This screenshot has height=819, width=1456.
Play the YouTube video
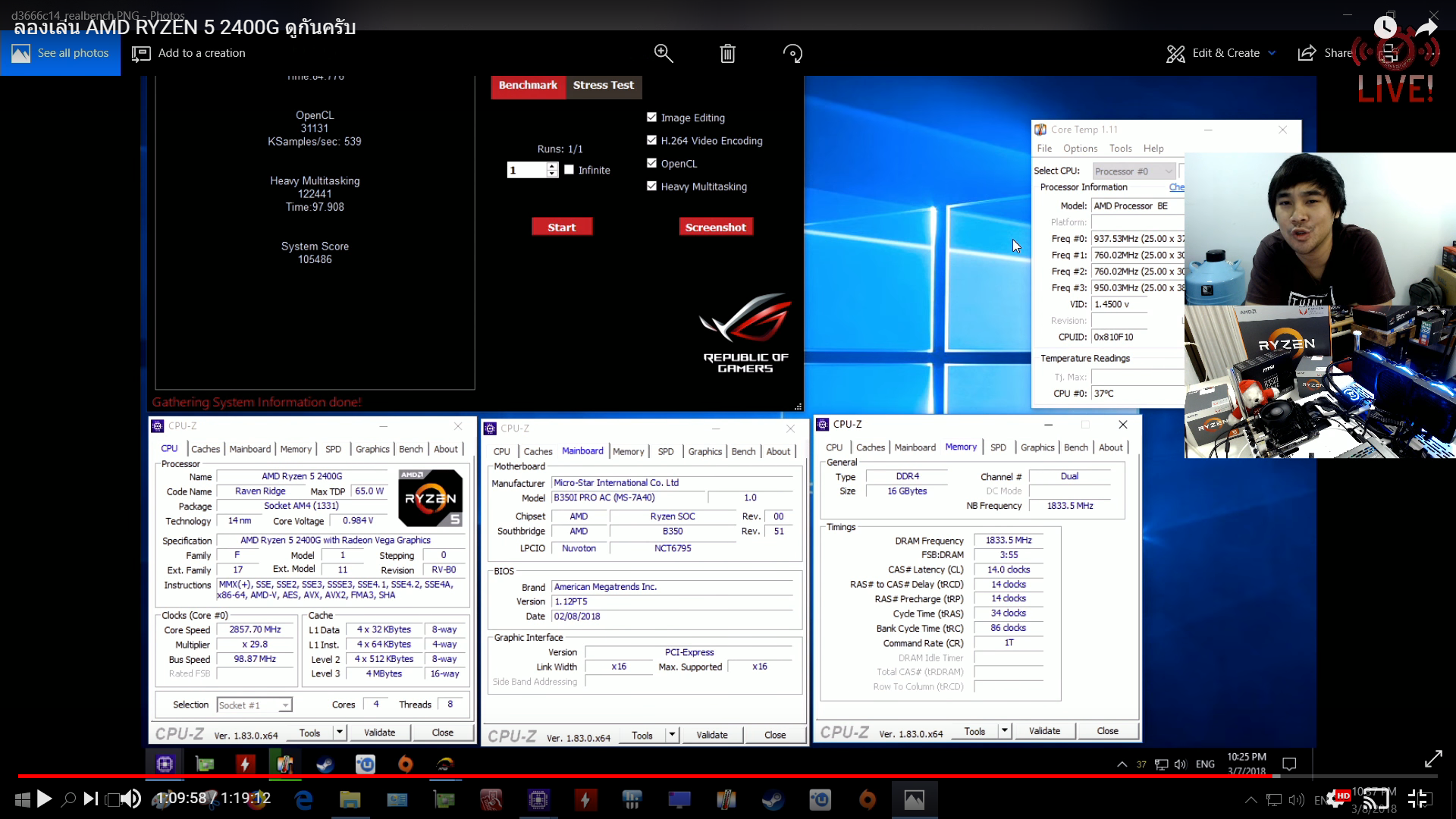pos(44,799)
